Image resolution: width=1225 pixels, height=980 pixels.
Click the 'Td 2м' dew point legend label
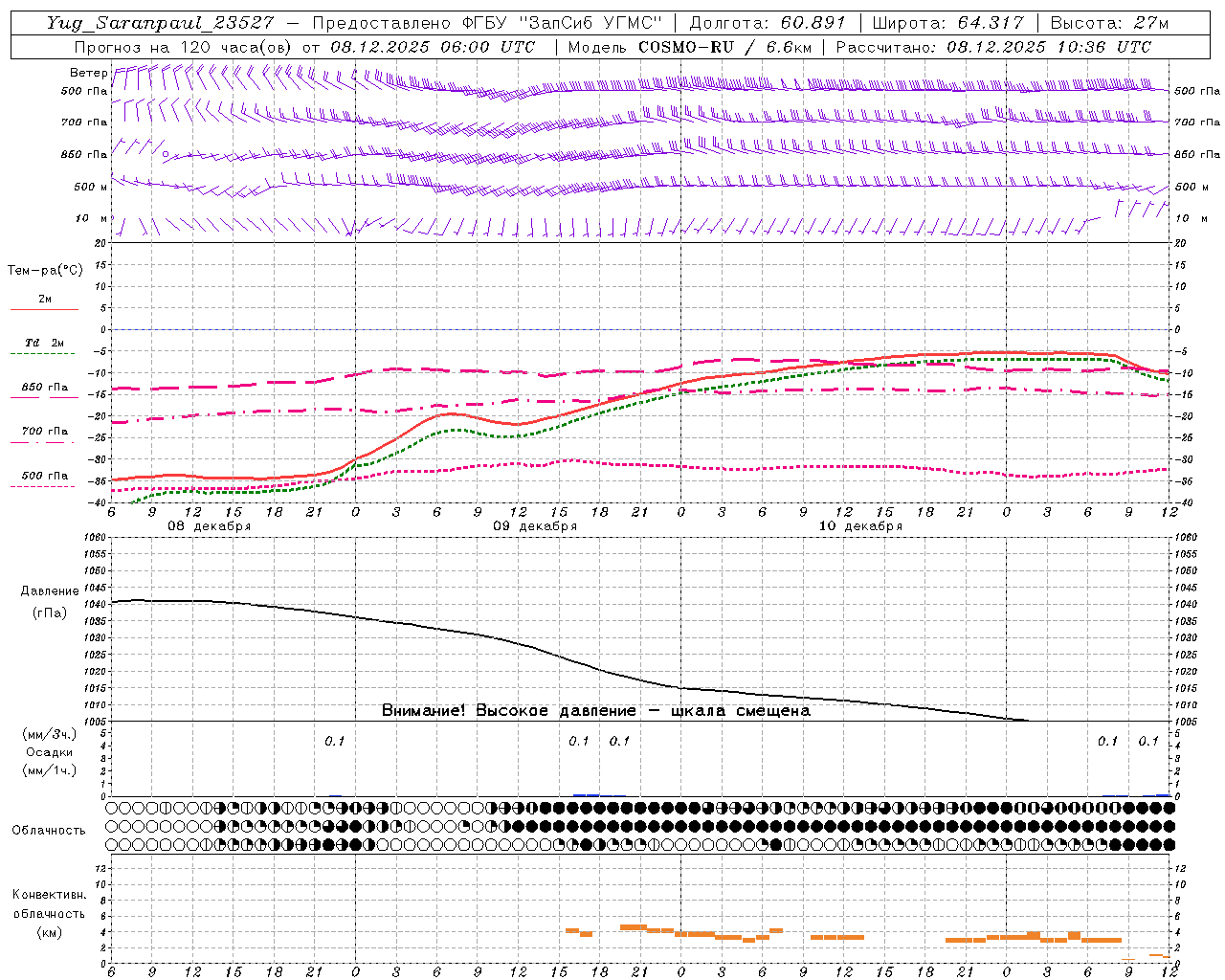pos(44,343)
